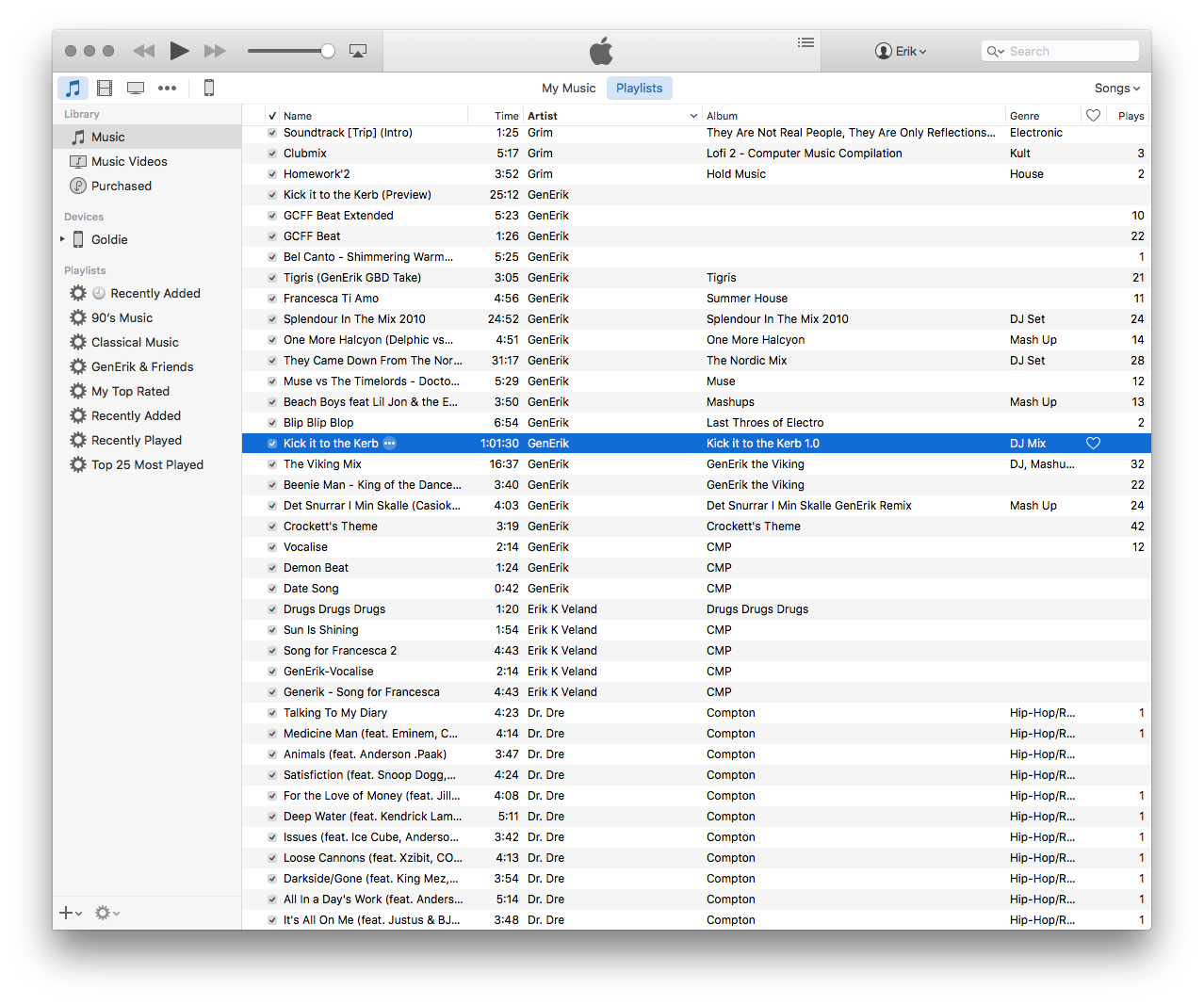Click the GenErik & Friends gear icon

click(78, 366)
